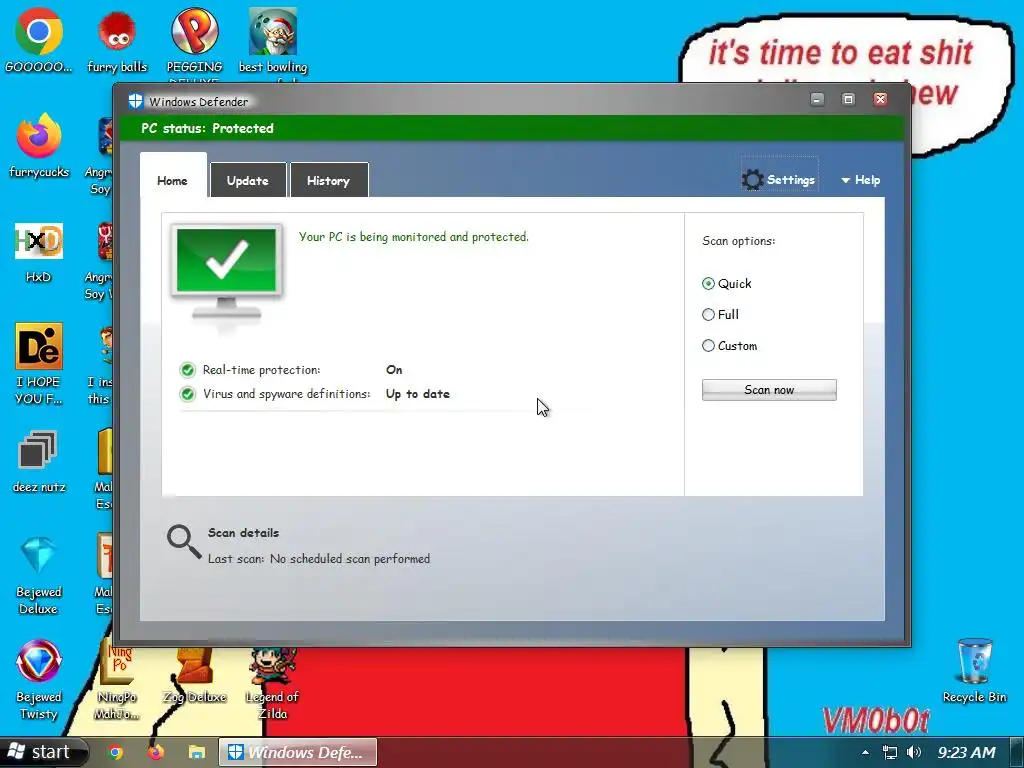Click the Settings gear icon
Image resolution: width=1024 pixels, height=768 pixels.
(752, 179)
